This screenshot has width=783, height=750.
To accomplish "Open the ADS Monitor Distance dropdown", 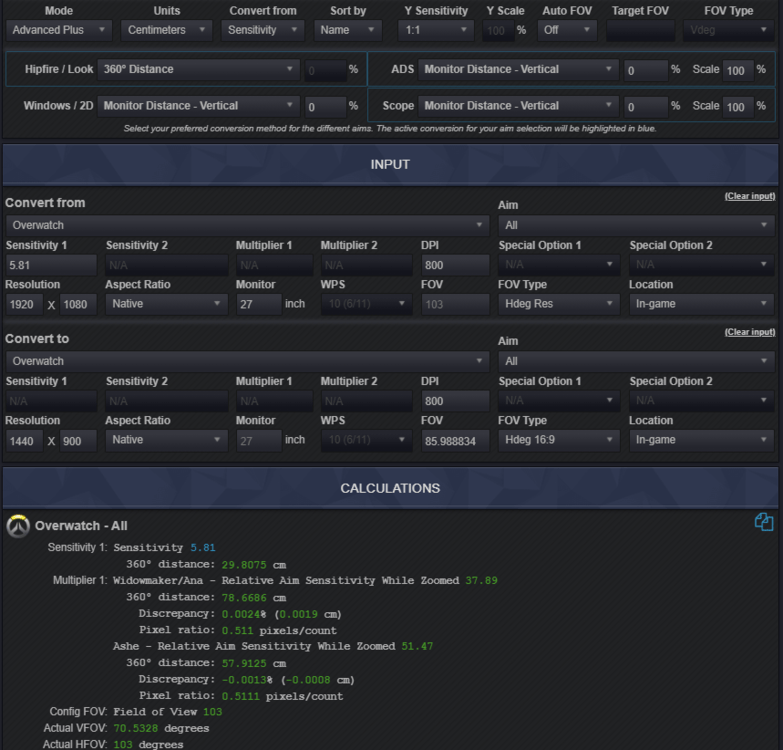I will coord(518,69).
